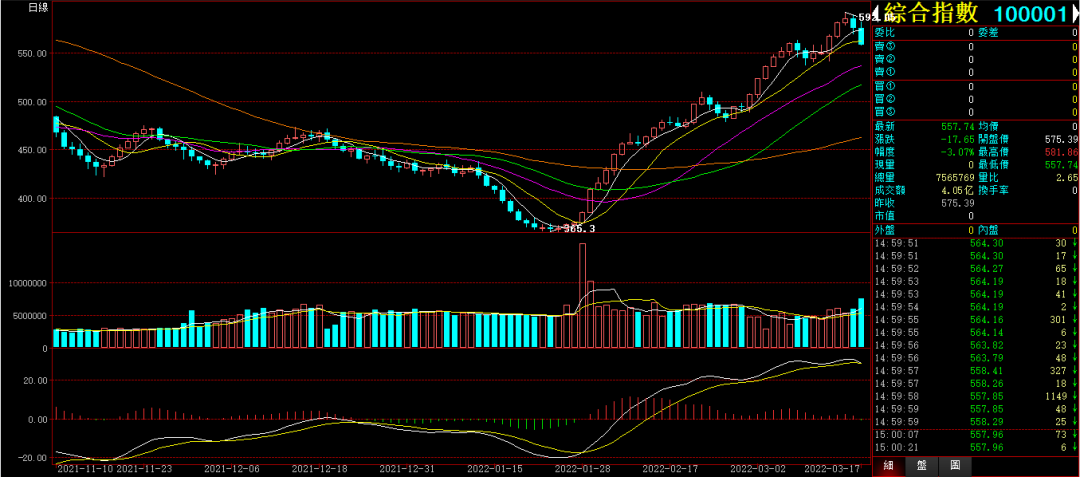Click the 委差 label
Viewport: 1080px width, 477px height.
[x=988, y=33]
